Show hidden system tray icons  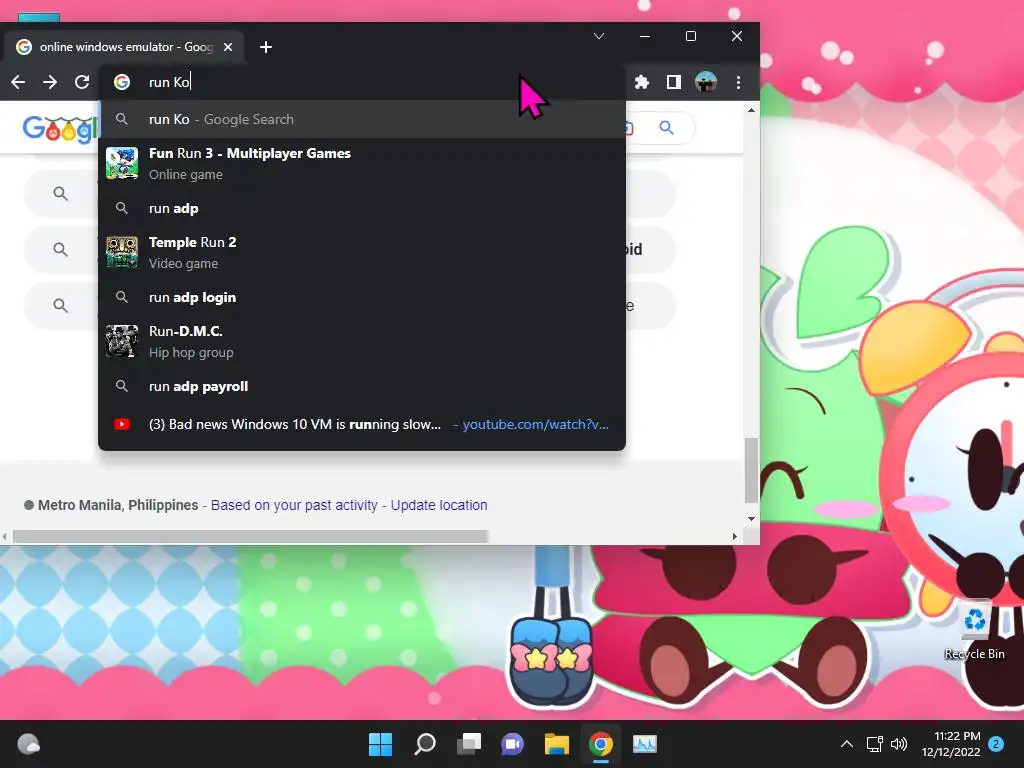[846, 744]
